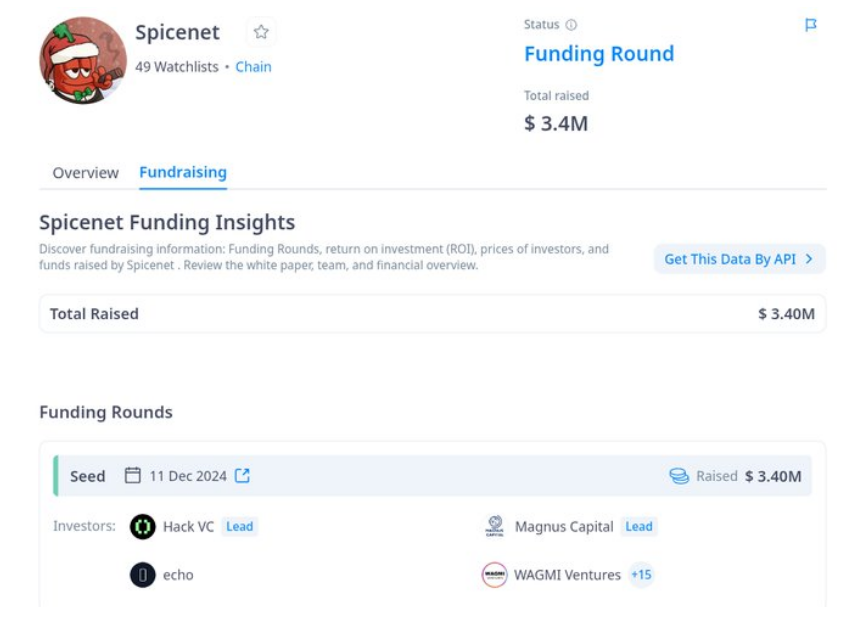Click the Spicenet project avatar image

(x=83, y=60)
